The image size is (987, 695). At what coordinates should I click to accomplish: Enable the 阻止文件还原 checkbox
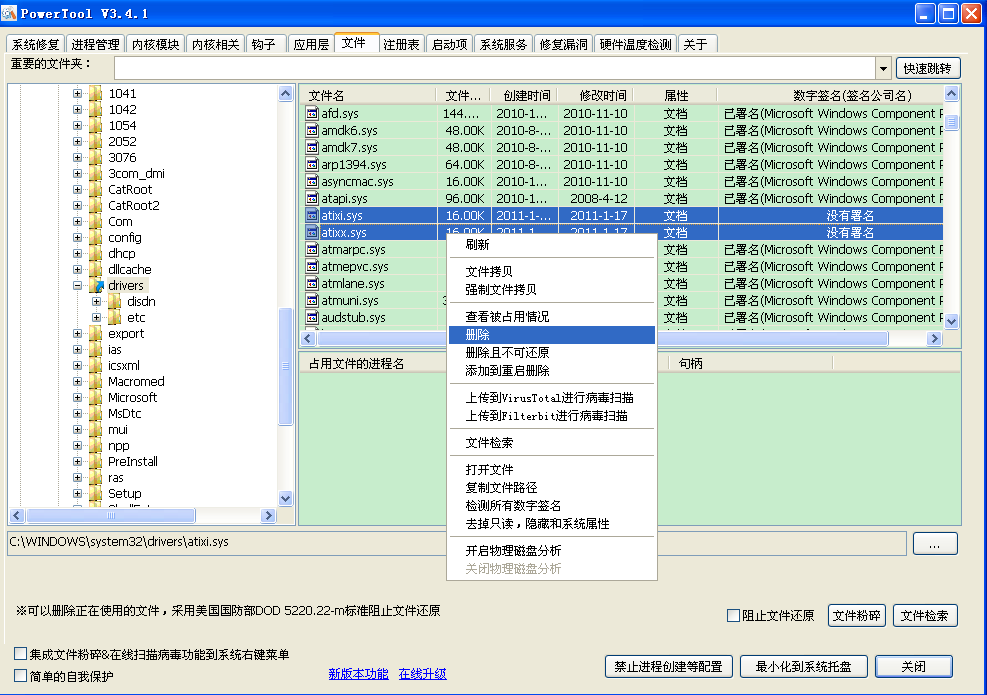coord(733,616)
